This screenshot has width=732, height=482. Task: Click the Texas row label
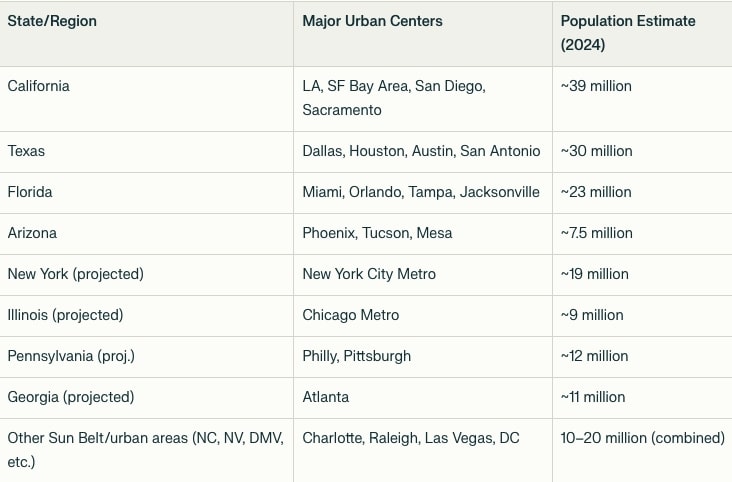click(x=26, y=151)
